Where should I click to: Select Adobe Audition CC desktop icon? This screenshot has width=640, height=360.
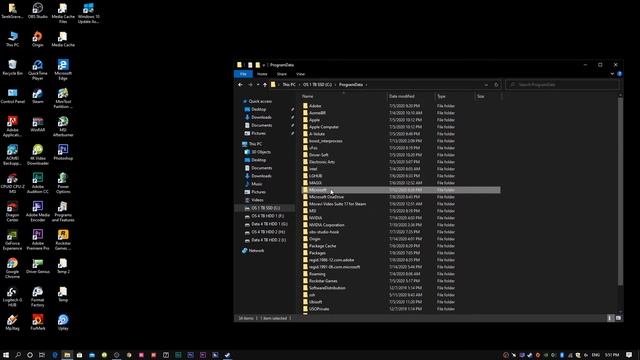coord(38,183)
